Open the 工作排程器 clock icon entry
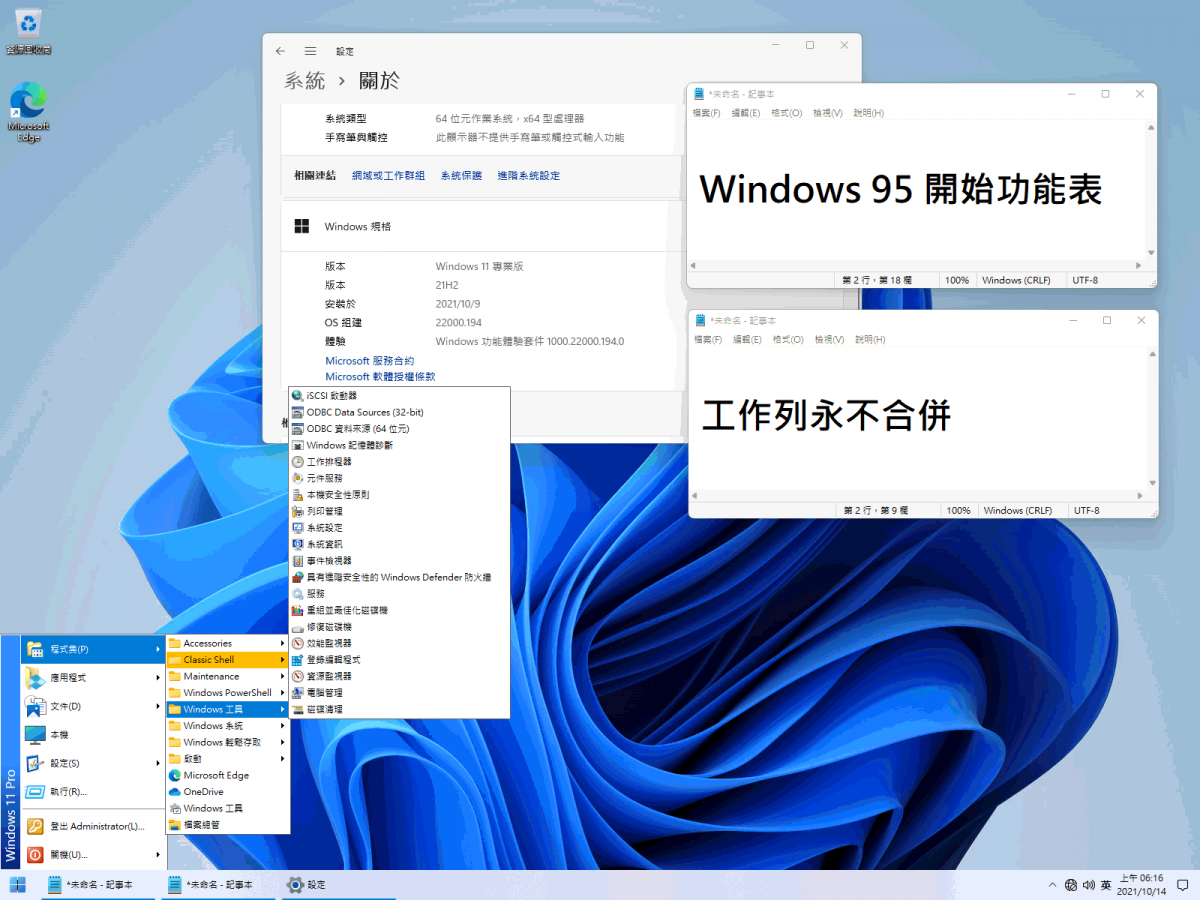Viewport: 1200px width, 900px height. (399, 461)
